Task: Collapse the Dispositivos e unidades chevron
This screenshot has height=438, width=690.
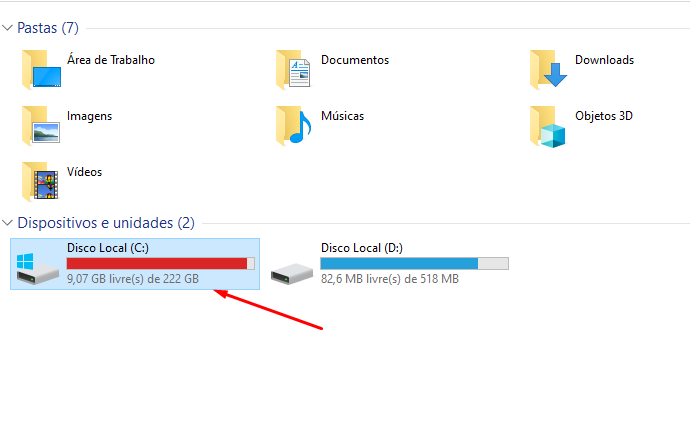Action: [7, 223]
